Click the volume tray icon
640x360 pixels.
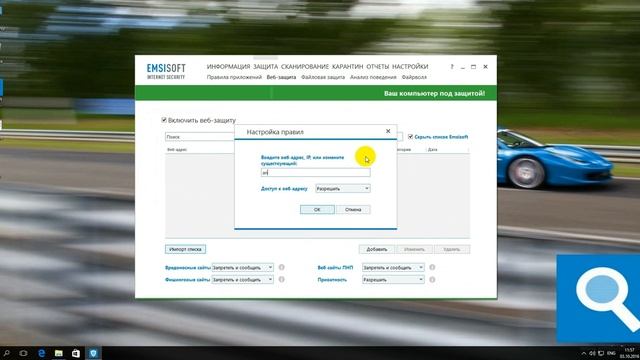[x=592, y=353]
